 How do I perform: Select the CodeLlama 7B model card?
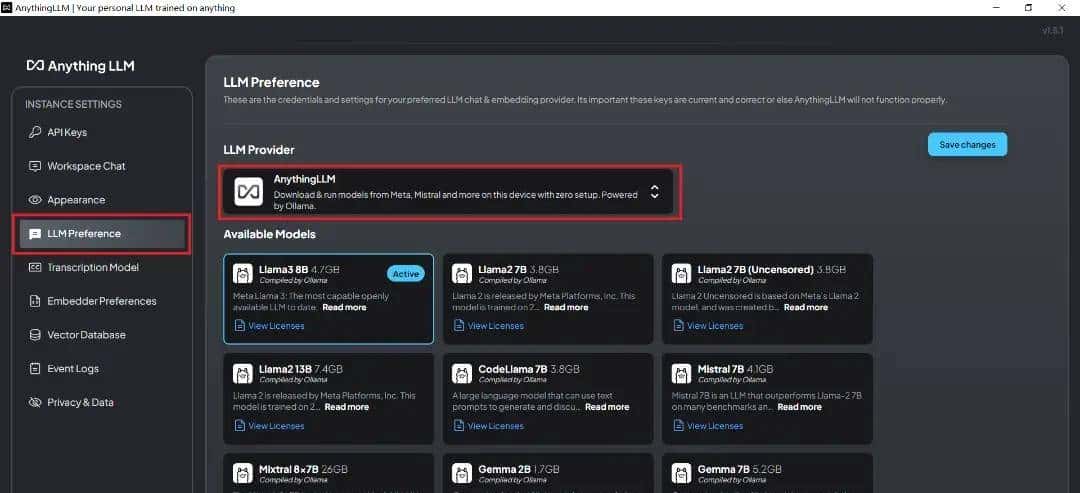tap(547, 396)
